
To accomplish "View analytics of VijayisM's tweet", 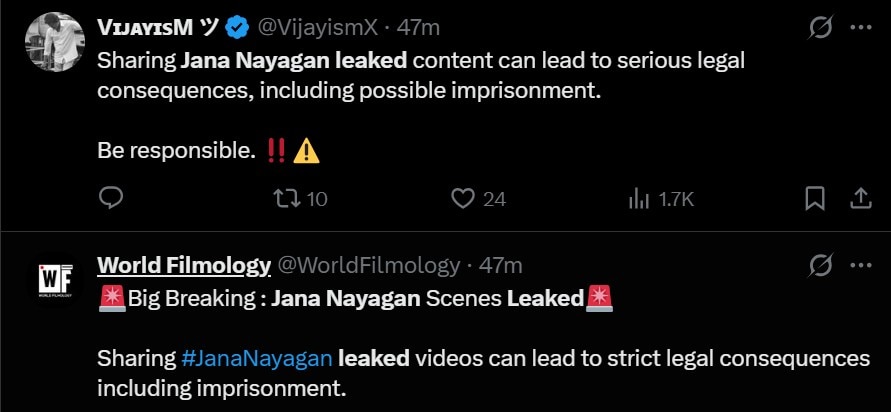I will tap(638, 199).
